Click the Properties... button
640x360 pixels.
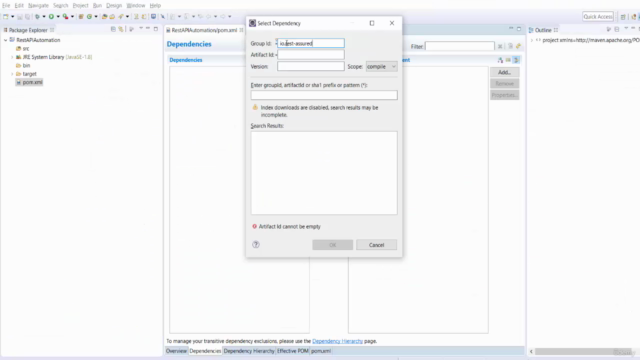click(x=504, y=95)
